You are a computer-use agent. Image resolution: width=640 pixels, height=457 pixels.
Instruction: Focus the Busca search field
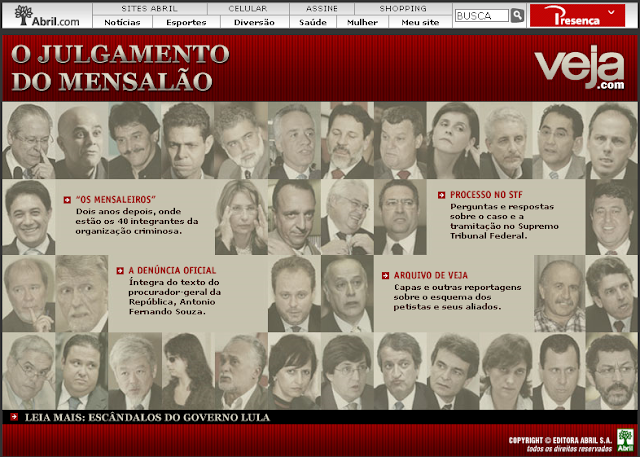482,16
